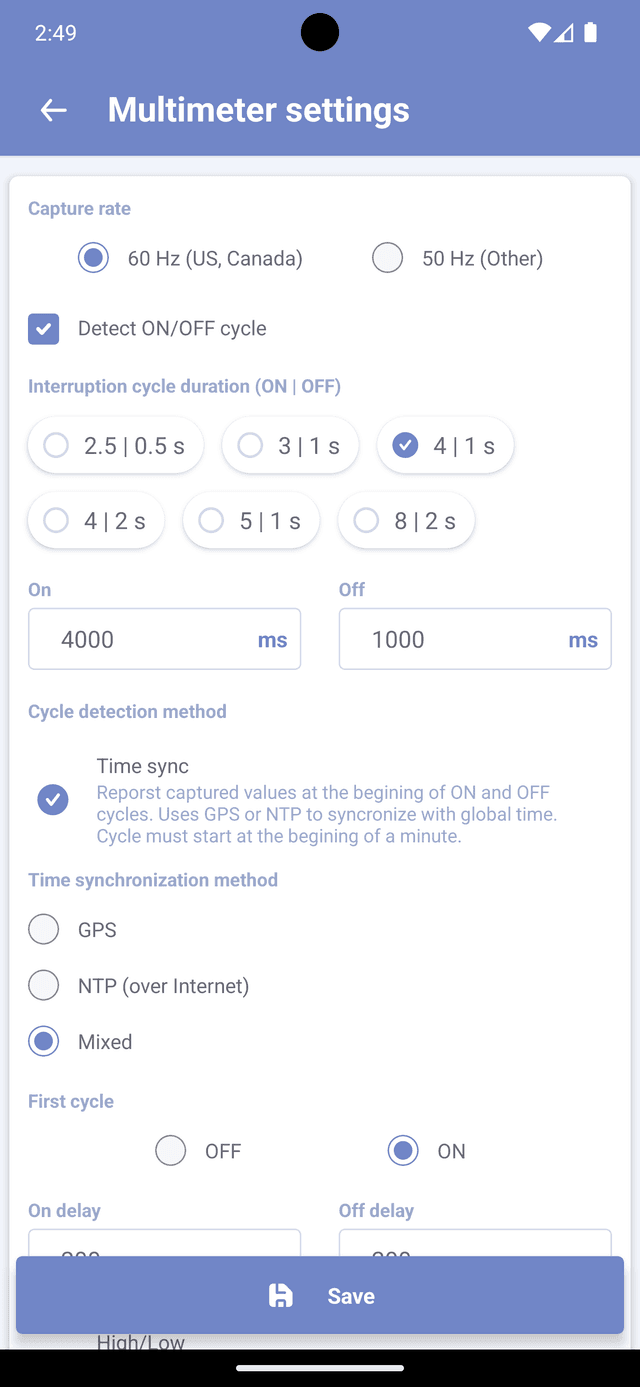Choose the 4 | 2 s cycle chip
The height and width of the screenshot is (1387, 640).
96,521
